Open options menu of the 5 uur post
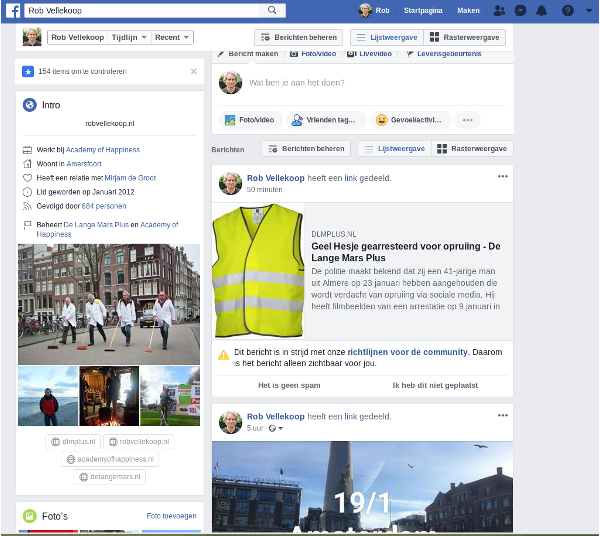600x536 pixels. [x=503, y=415]
